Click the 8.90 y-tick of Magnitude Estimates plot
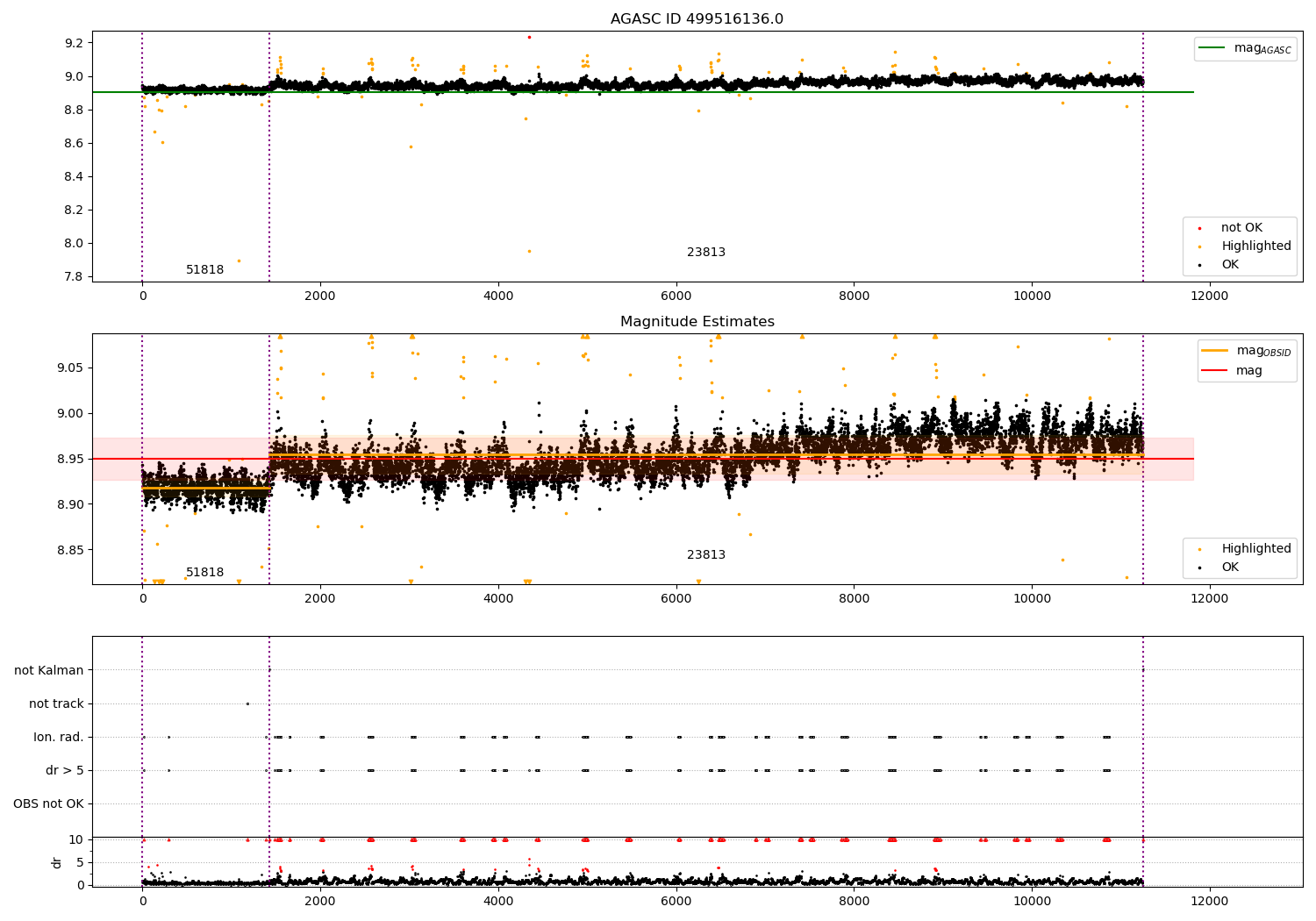This screenshot has width=1316, height=921. (71, 504)
